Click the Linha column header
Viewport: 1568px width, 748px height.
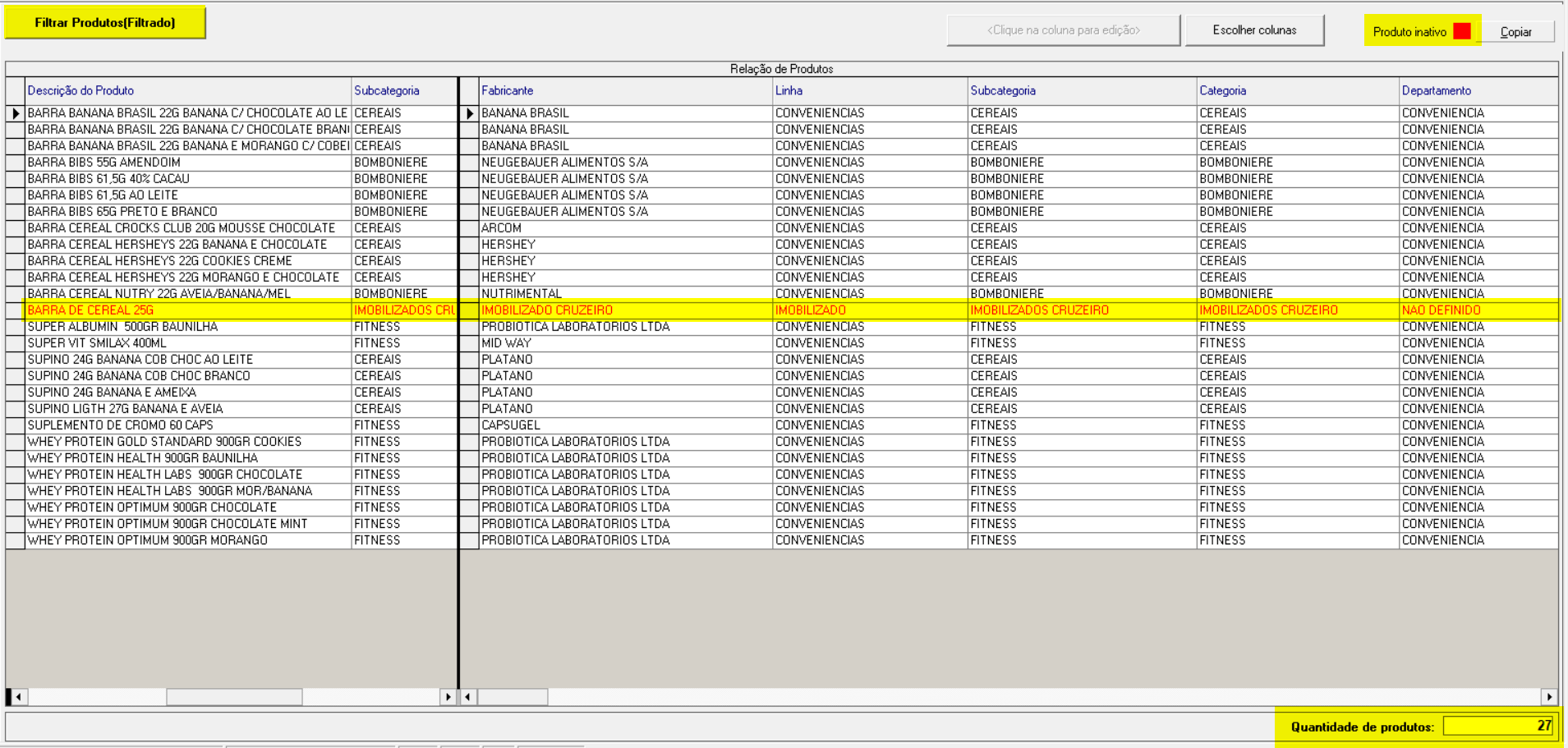pyautogui.click(x=789, y=91)
